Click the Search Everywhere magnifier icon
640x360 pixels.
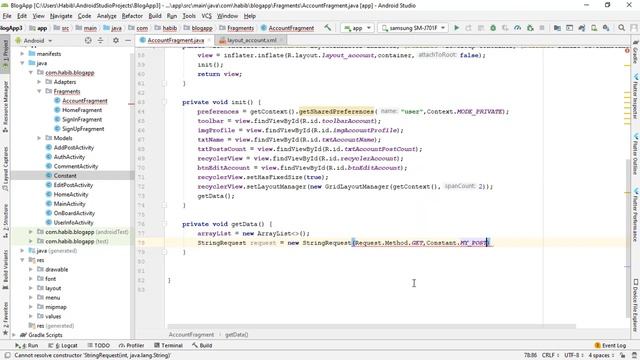(622, 28)
